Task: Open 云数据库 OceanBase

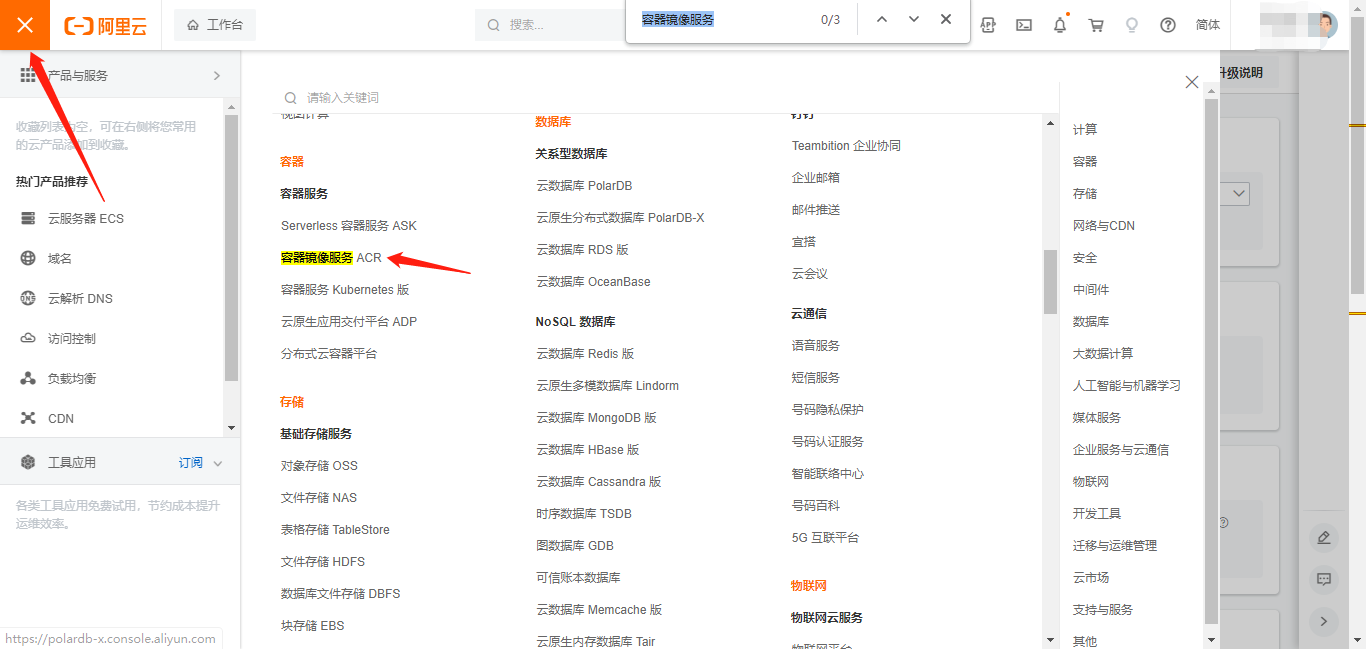Action: [593, 282]
